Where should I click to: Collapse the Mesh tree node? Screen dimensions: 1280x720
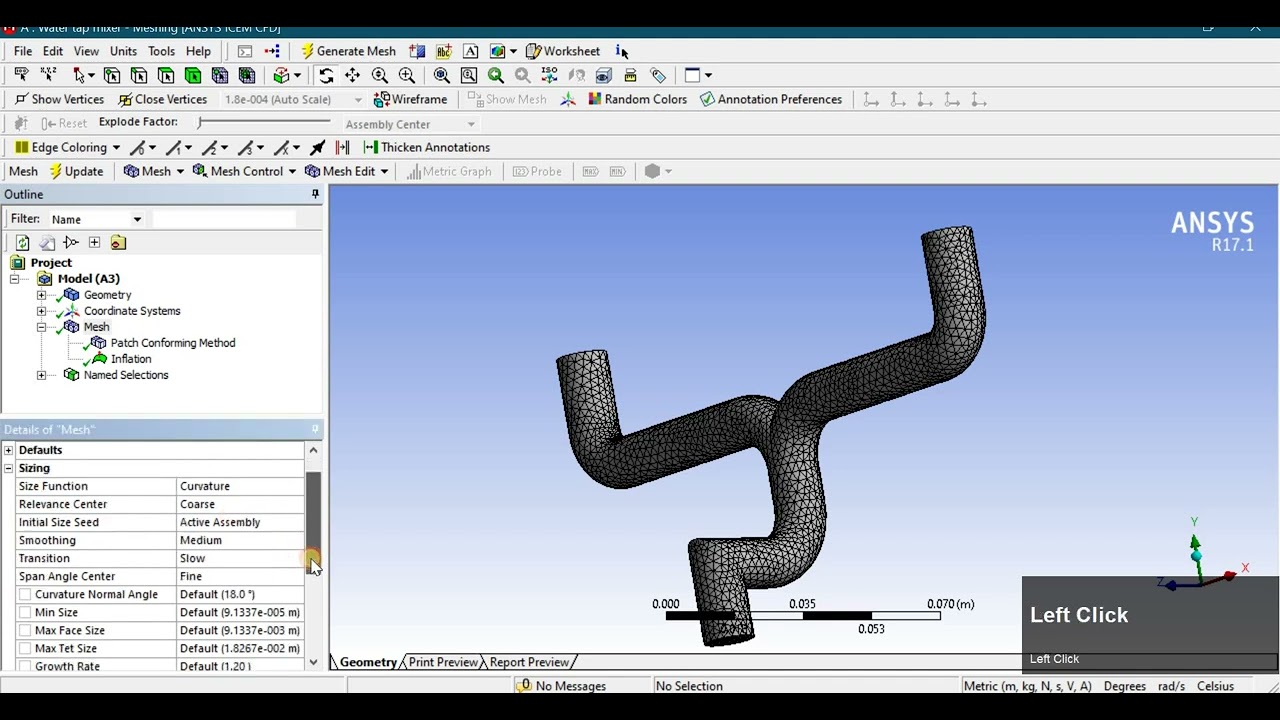point(41,327)
